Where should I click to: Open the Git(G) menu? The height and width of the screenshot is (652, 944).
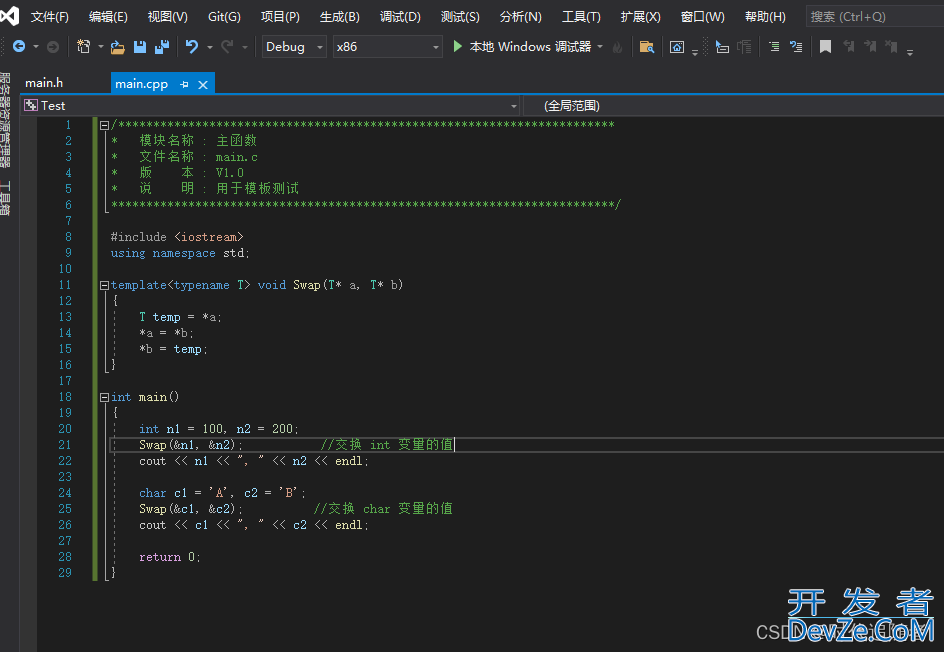click(x=225, y=16)
